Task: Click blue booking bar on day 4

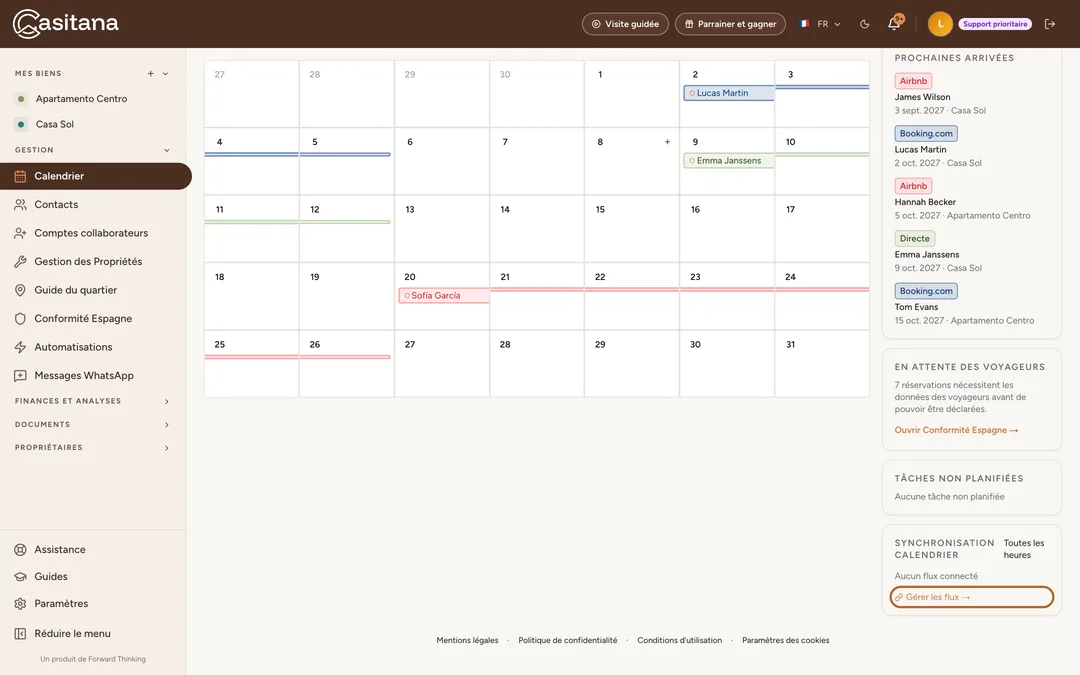Action: [x=251, y=154]
